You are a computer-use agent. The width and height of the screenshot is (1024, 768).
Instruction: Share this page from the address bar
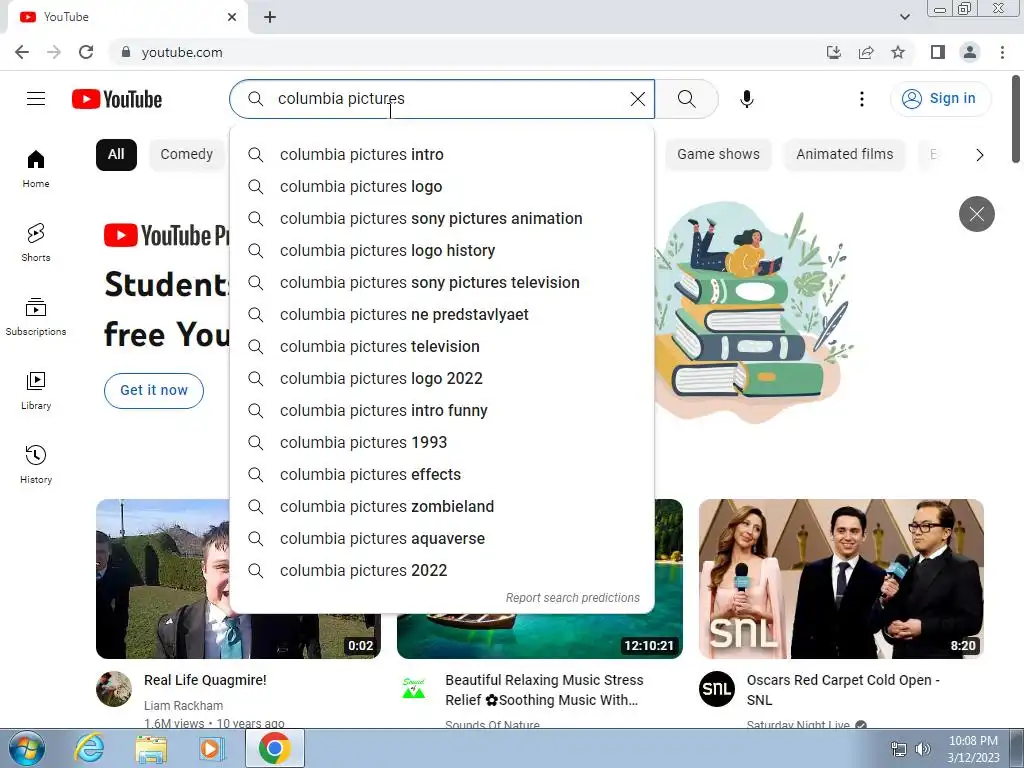[x=866, y=52]
